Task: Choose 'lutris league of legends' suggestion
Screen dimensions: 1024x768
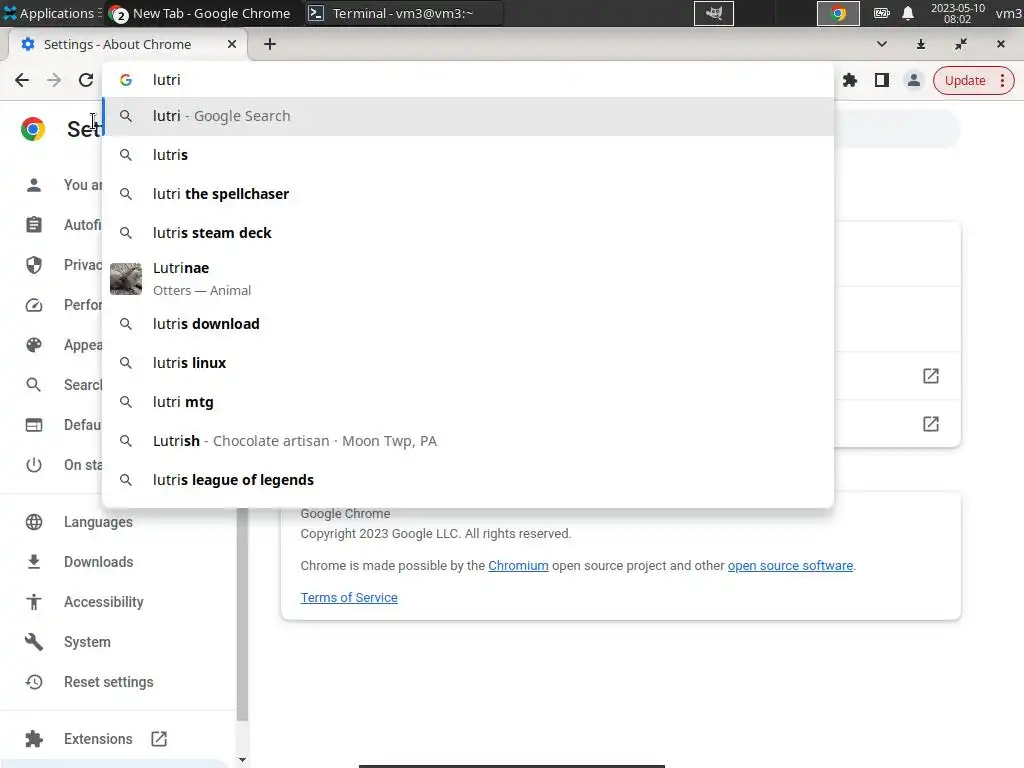Action: click(x=468, y=480)
